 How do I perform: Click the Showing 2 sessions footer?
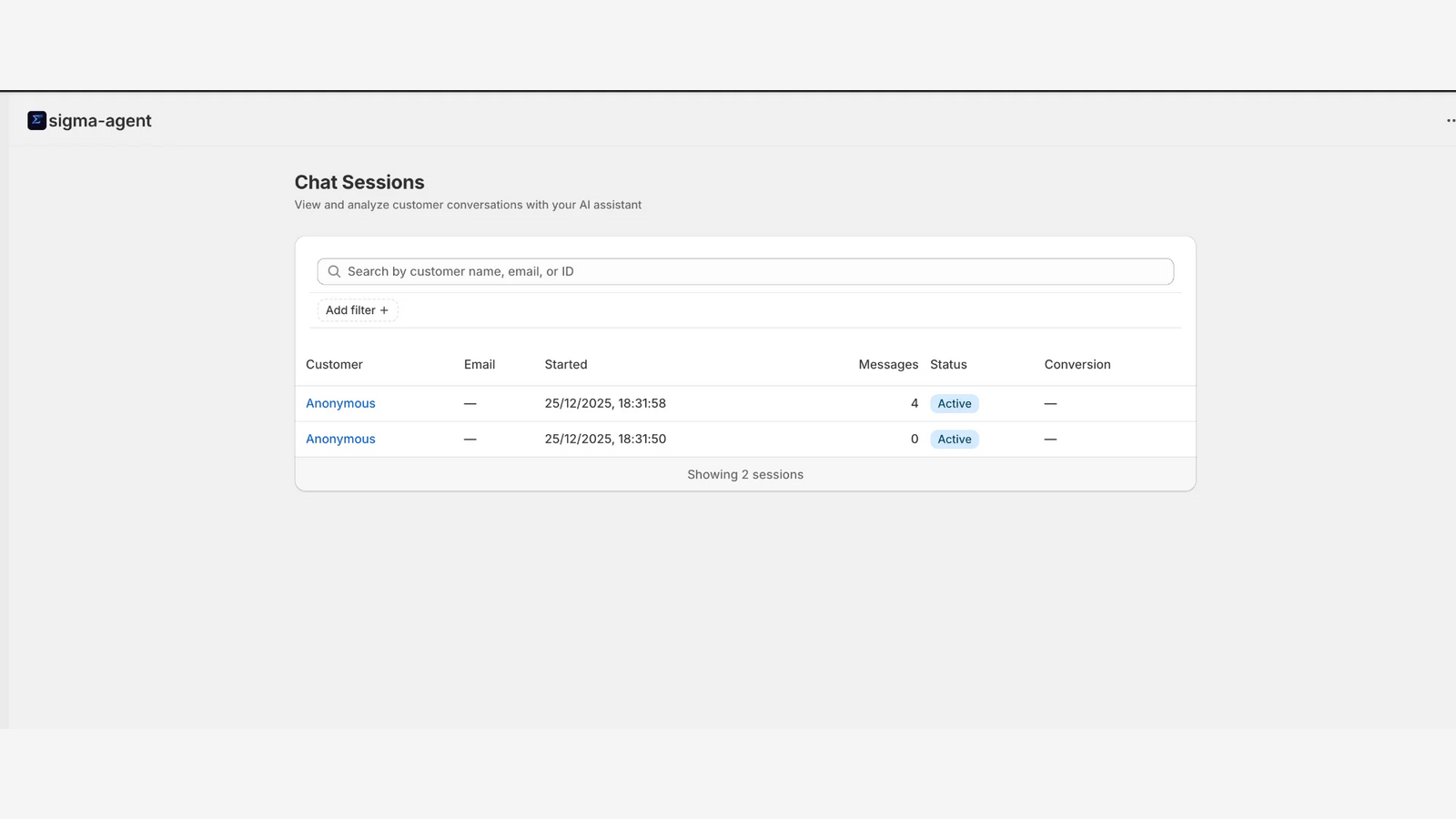click(744, 474)
